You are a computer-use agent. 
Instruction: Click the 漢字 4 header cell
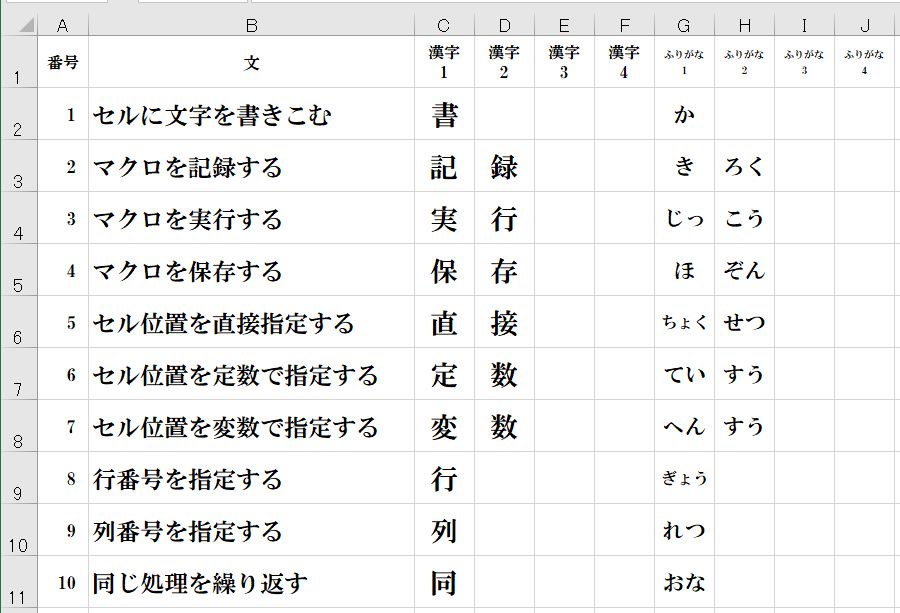pyautogui.click(x=624, y=62)
